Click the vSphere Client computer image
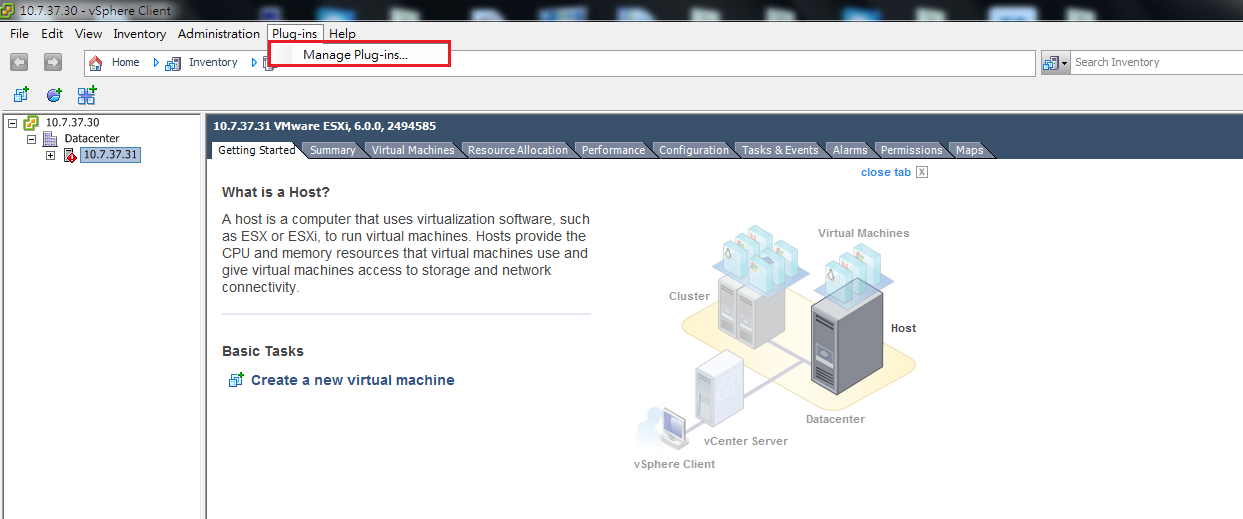 tap(663, 430)
